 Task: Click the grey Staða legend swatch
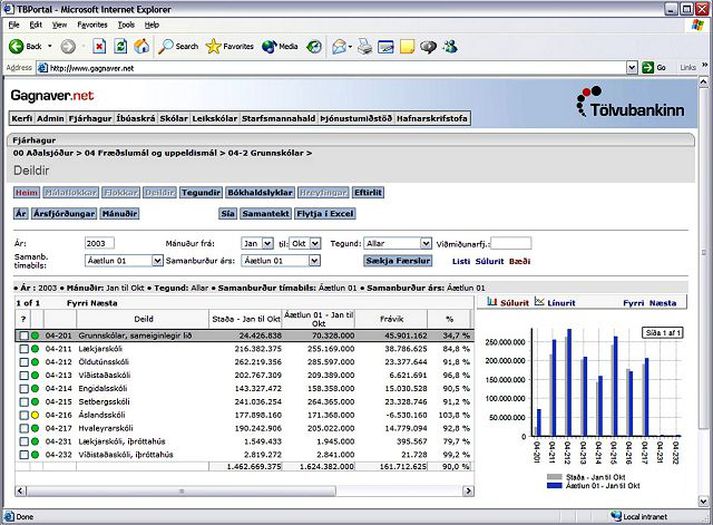pyautogui.click(x=555, y=477)
